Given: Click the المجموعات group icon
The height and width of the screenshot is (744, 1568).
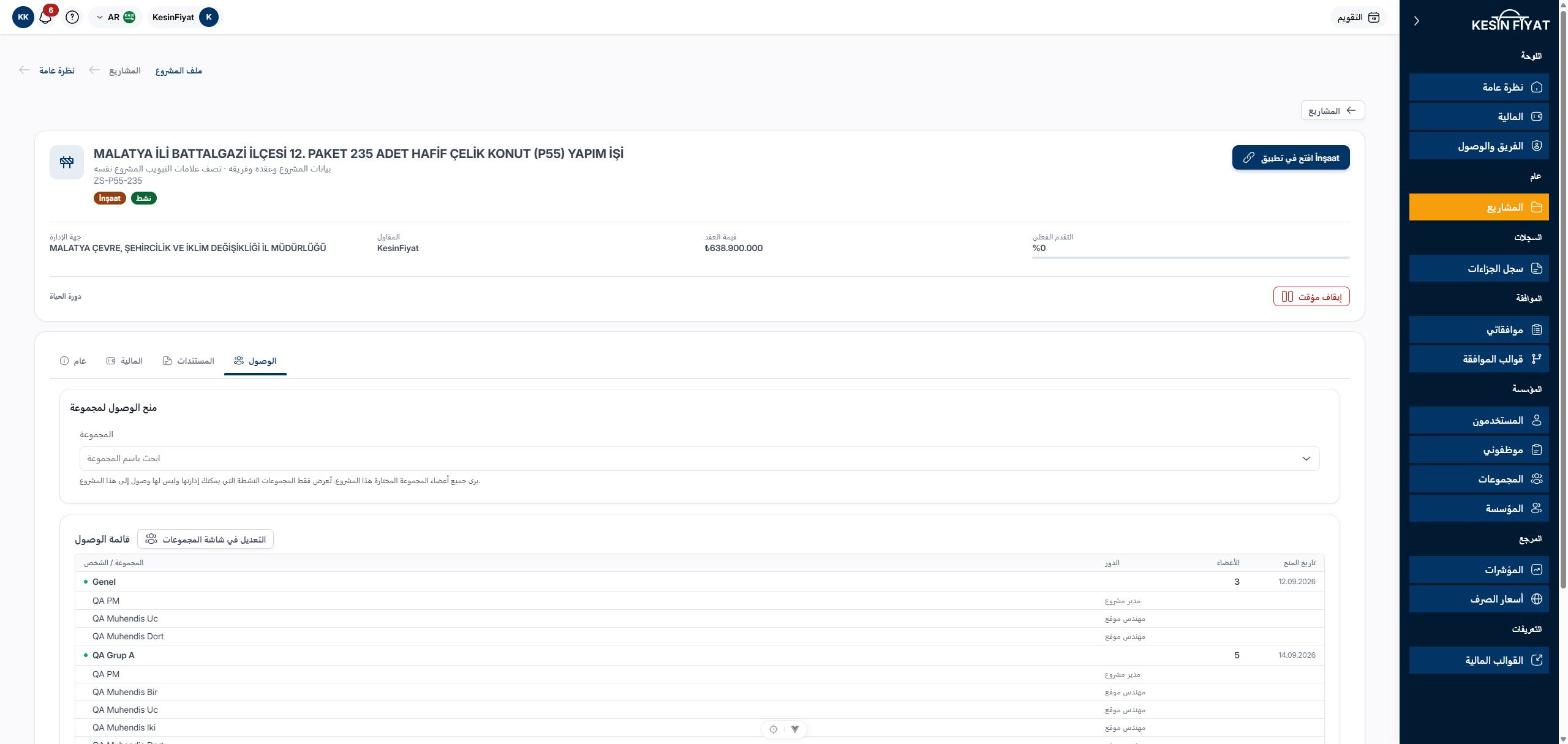Looking at the screenshot, I should coord(1537,479).
